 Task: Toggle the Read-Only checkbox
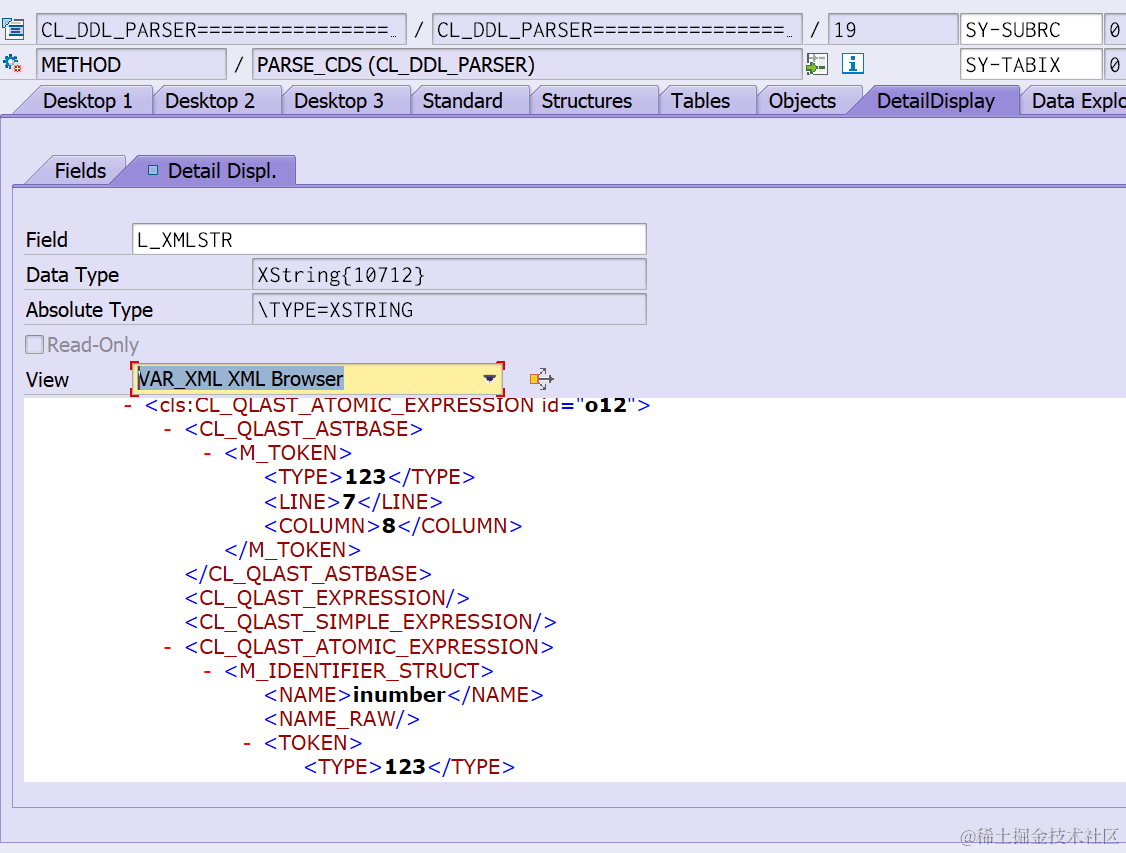[x=34, y=345]
